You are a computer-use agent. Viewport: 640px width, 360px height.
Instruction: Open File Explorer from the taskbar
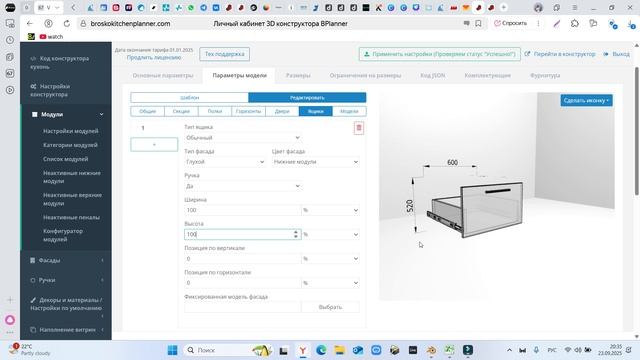coord(339,350)
